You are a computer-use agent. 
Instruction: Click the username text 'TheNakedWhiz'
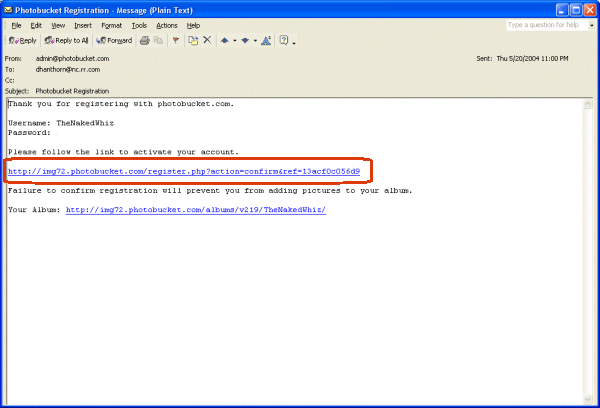(x=85, y=123)
